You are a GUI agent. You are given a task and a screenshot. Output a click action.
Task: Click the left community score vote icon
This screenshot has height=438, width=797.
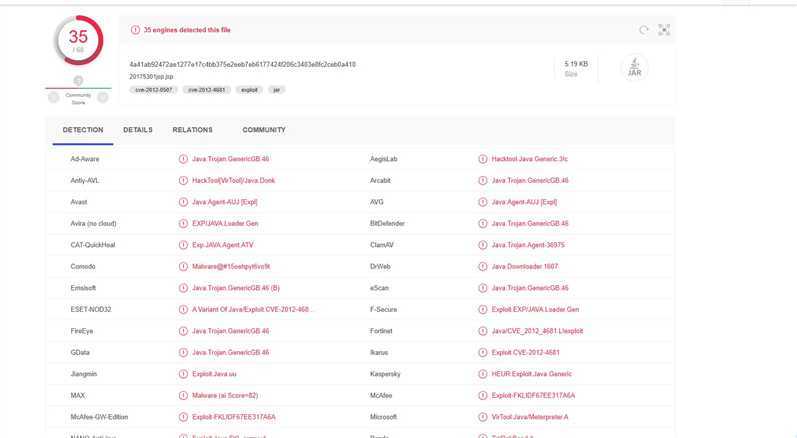click(53, 97)
